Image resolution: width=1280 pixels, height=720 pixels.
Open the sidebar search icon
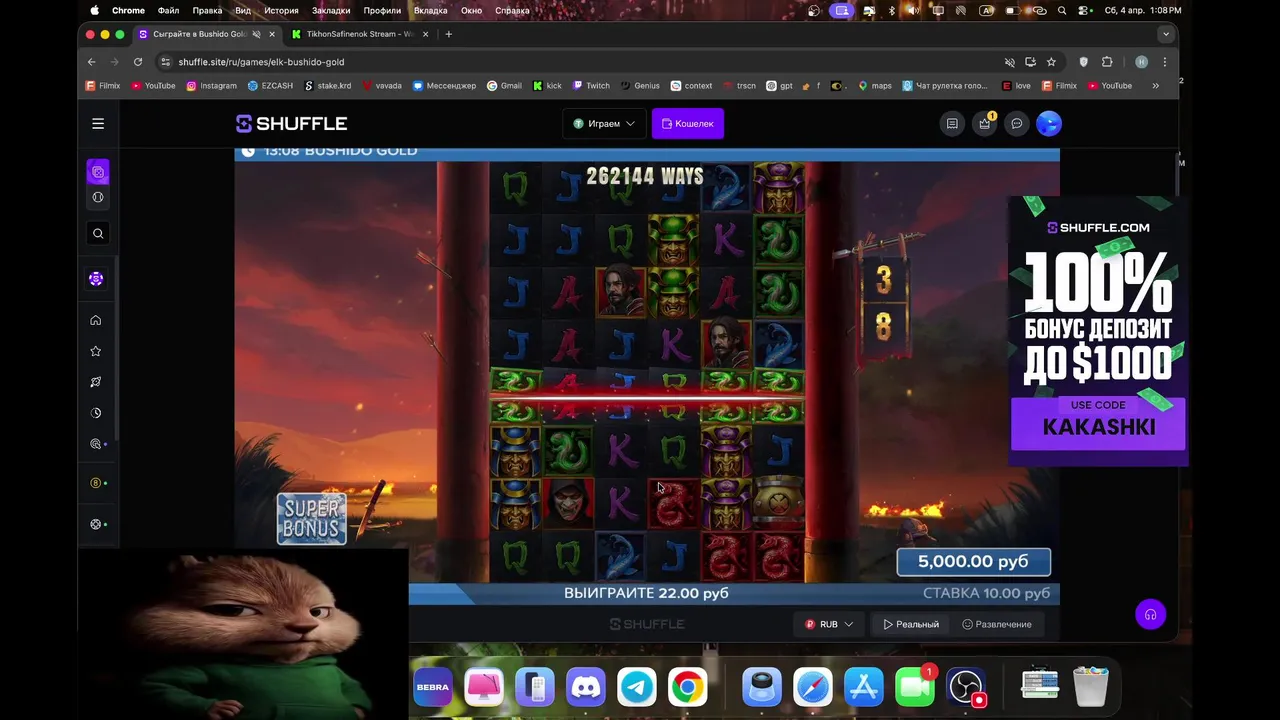click(x=98, y=233)
